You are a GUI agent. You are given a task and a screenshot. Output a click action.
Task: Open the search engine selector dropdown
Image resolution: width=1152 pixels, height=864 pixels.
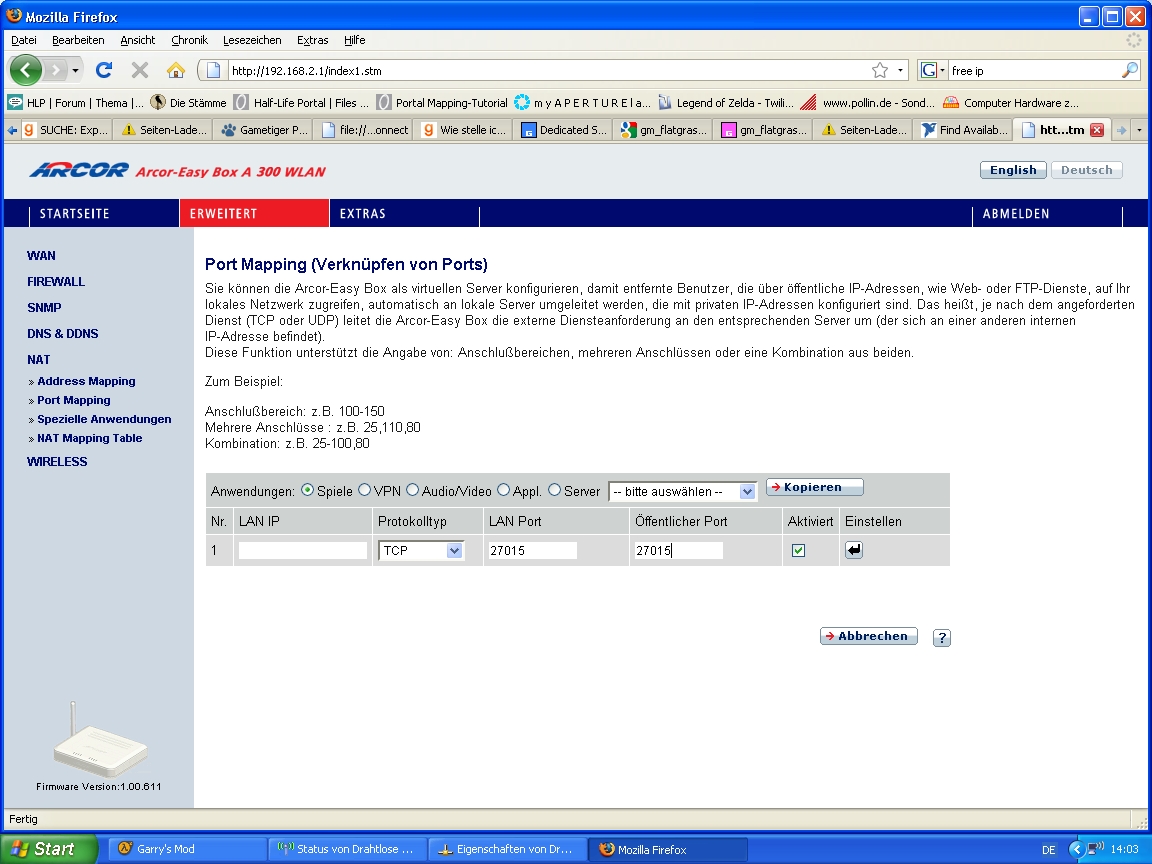tap(932, 70)
